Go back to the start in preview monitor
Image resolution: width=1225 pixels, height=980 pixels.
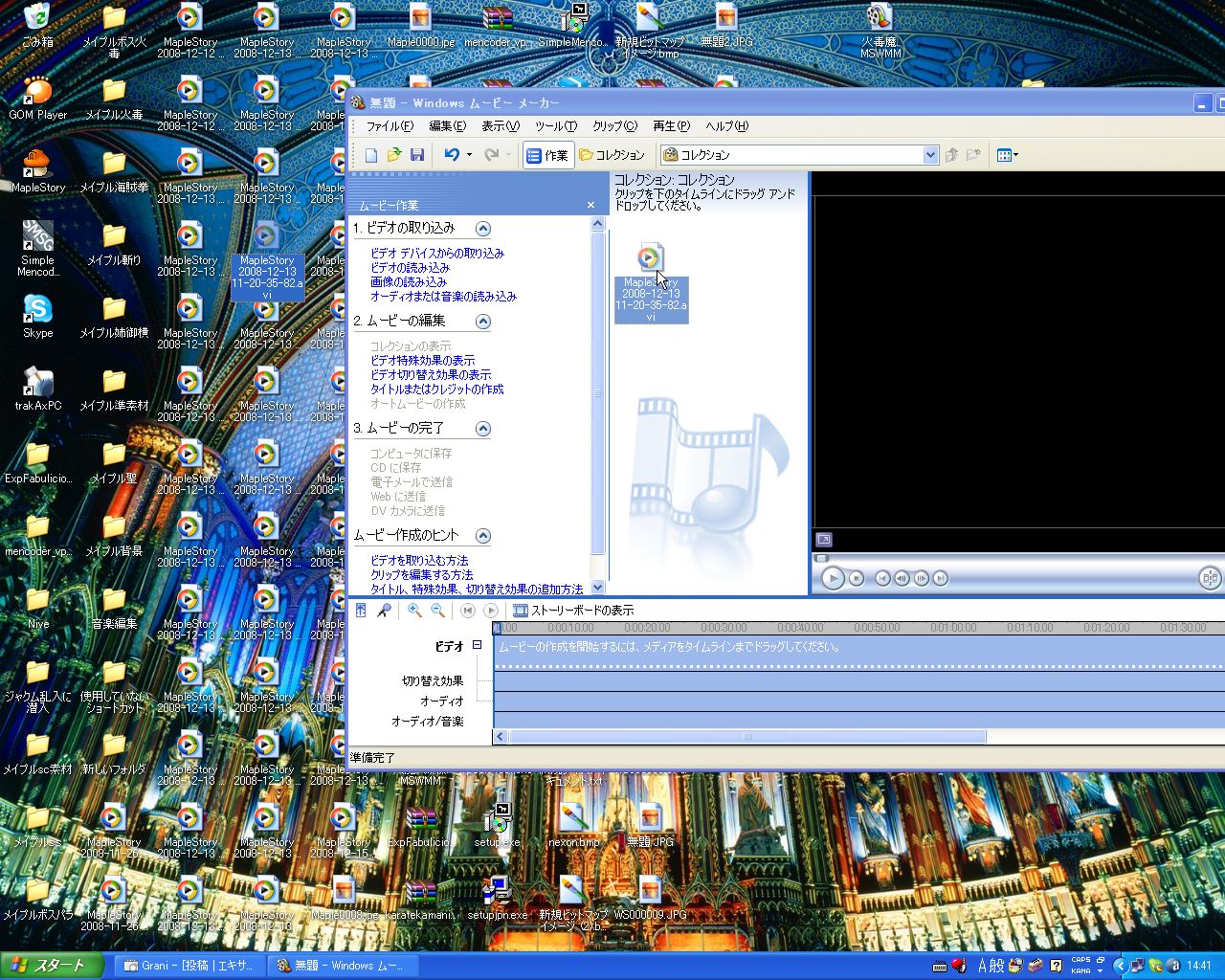883,578
